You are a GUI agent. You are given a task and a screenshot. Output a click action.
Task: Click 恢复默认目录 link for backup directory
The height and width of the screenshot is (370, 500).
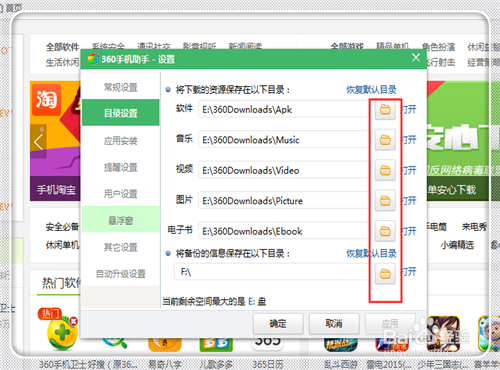371,253
